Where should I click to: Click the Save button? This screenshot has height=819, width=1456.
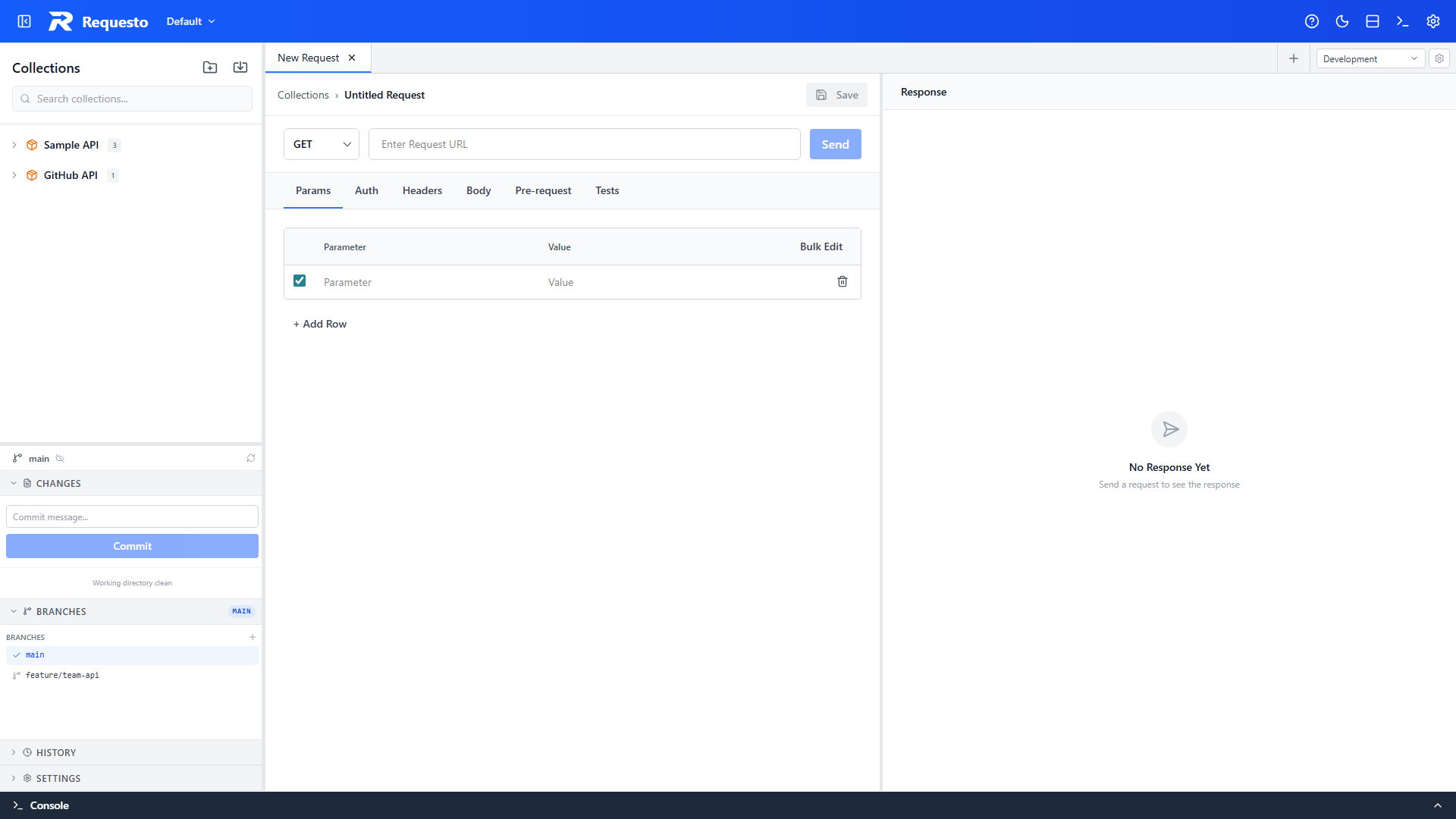pyautogui.click(x=836, y=95)
